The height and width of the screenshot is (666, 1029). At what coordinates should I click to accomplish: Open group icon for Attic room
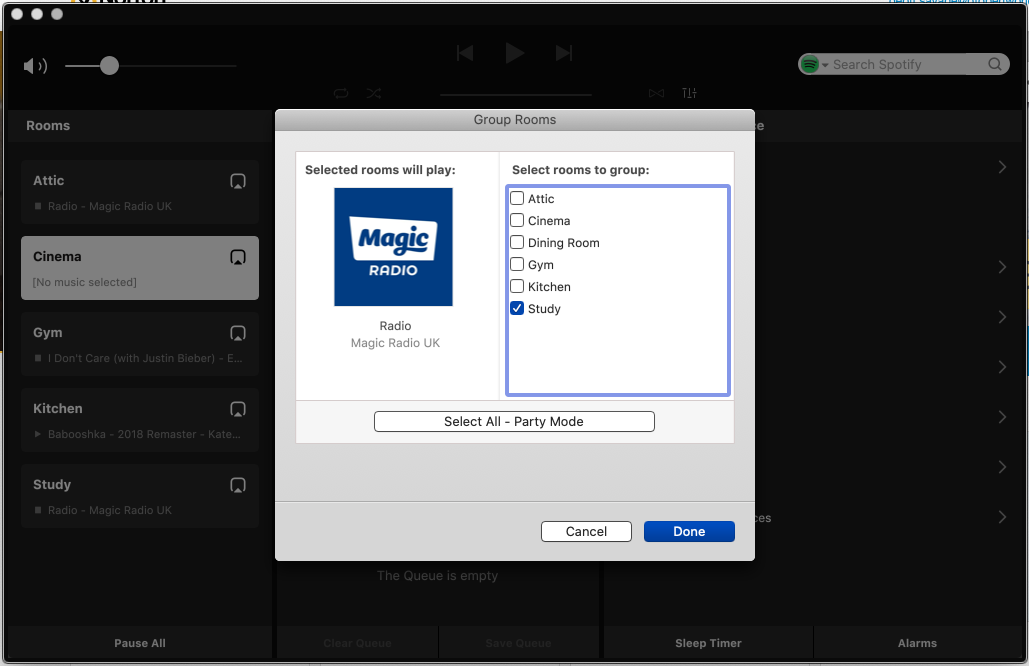[238, 181]
